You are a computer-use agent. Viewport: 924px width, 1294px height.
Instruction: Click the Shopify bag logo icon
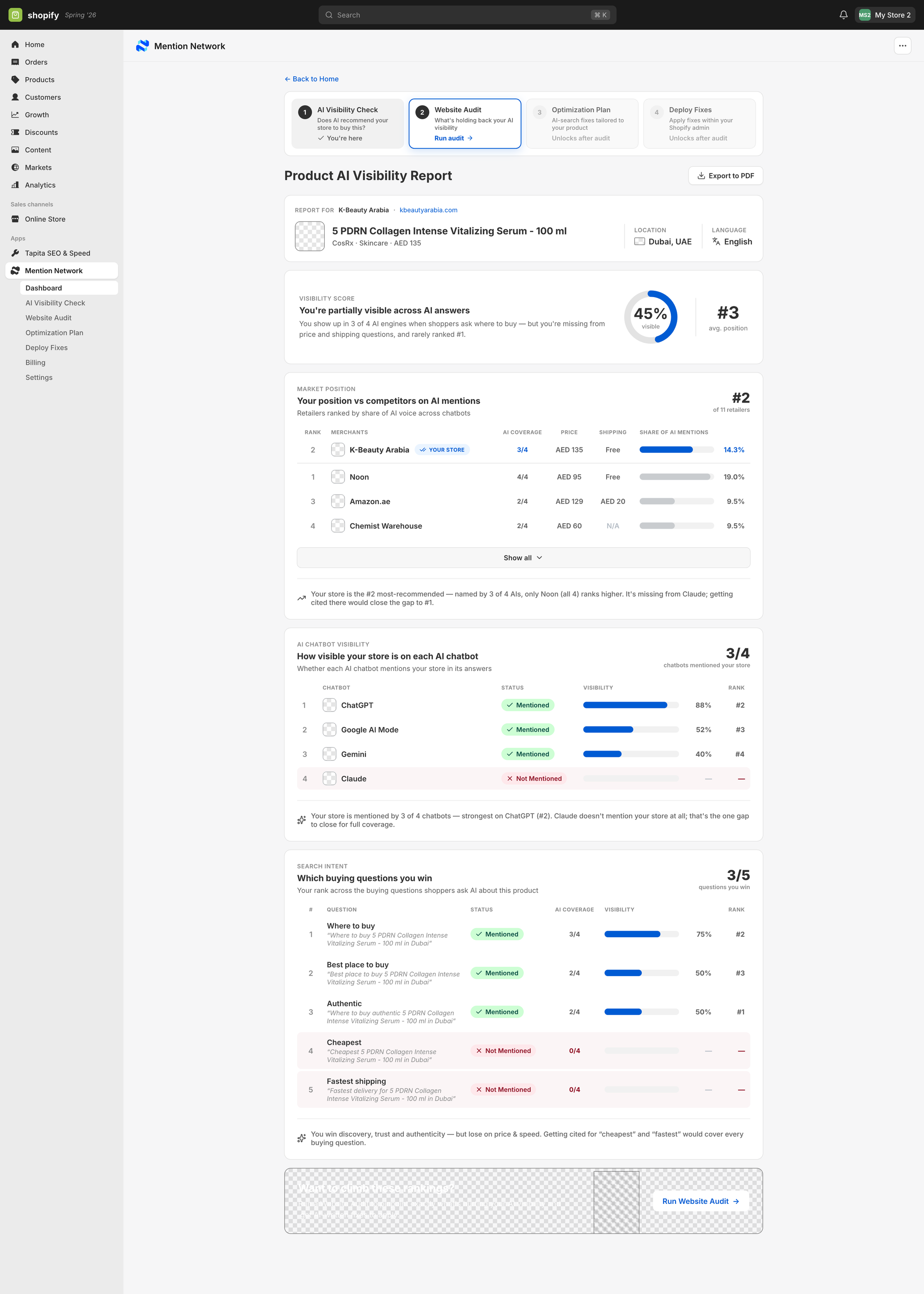coord(15,15)
